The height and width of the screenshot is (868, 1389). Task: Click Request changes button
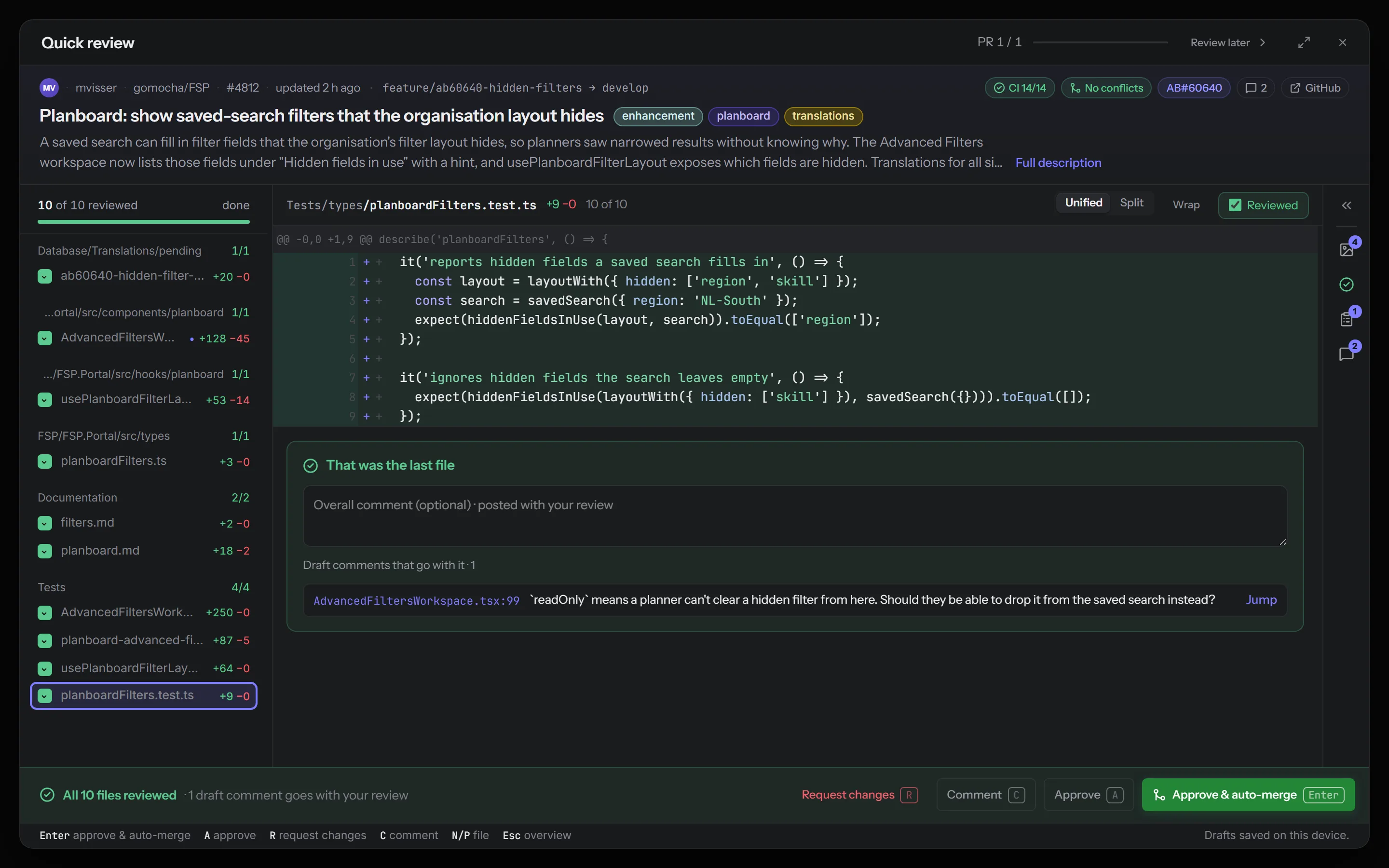(x=859, y=795)
